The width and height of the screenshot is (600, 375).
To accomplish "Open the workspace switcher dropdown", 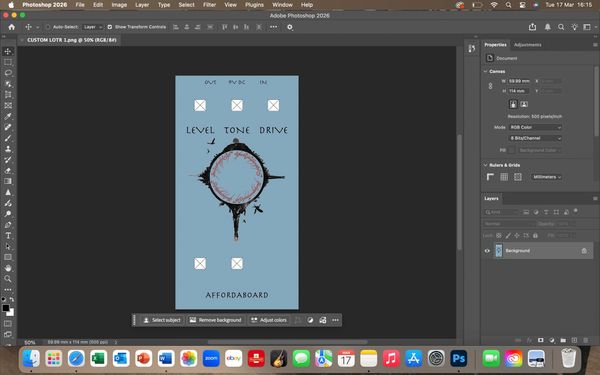I will click(x=589, y=27).
